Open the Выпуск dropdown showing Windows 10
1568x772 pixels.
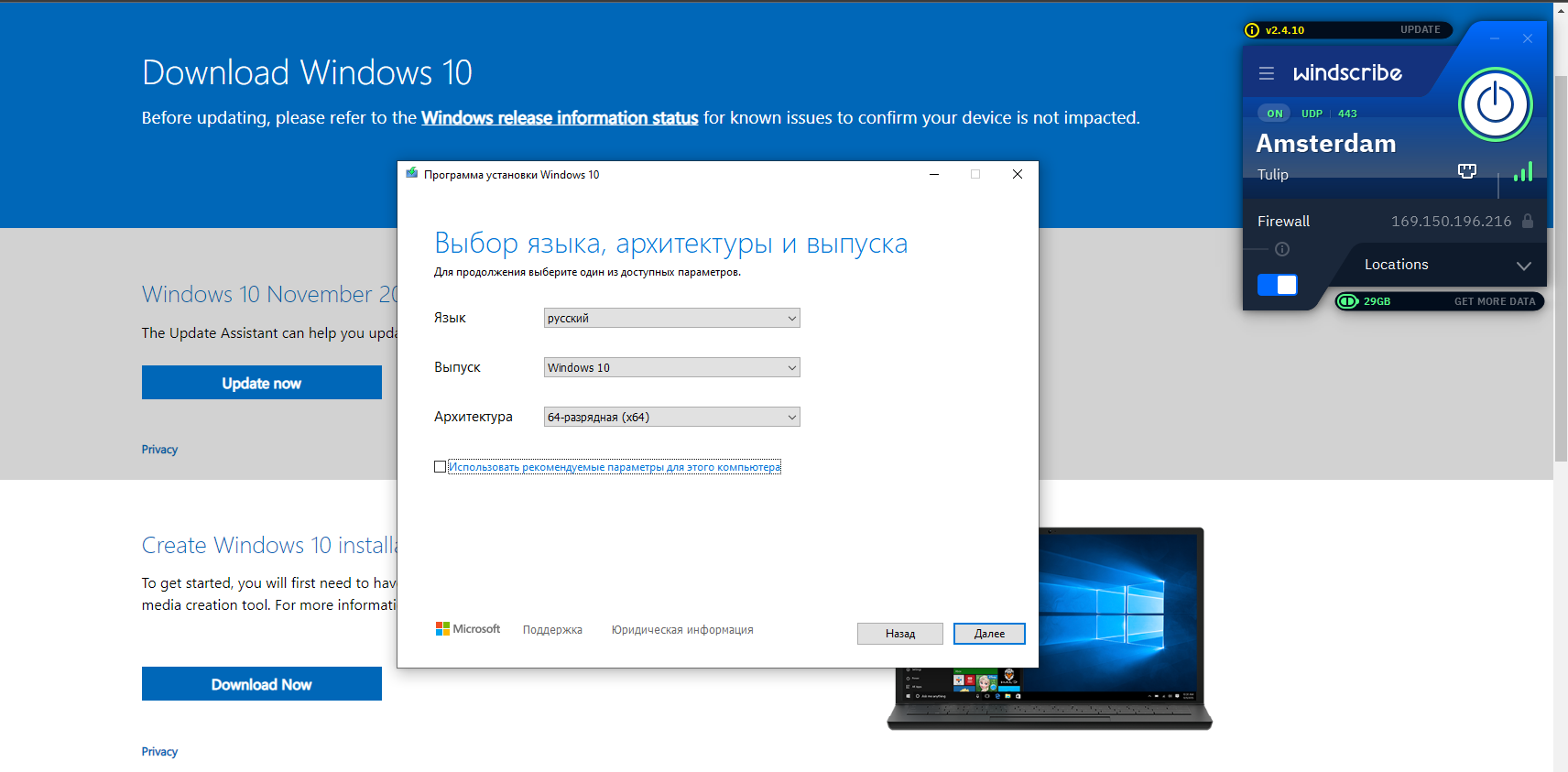[672, 367]
